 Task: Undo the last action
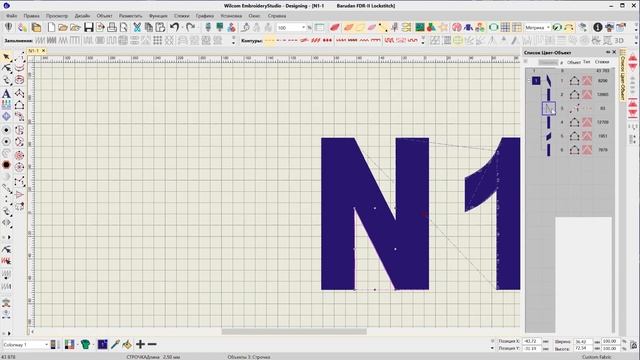click(175, 27)
